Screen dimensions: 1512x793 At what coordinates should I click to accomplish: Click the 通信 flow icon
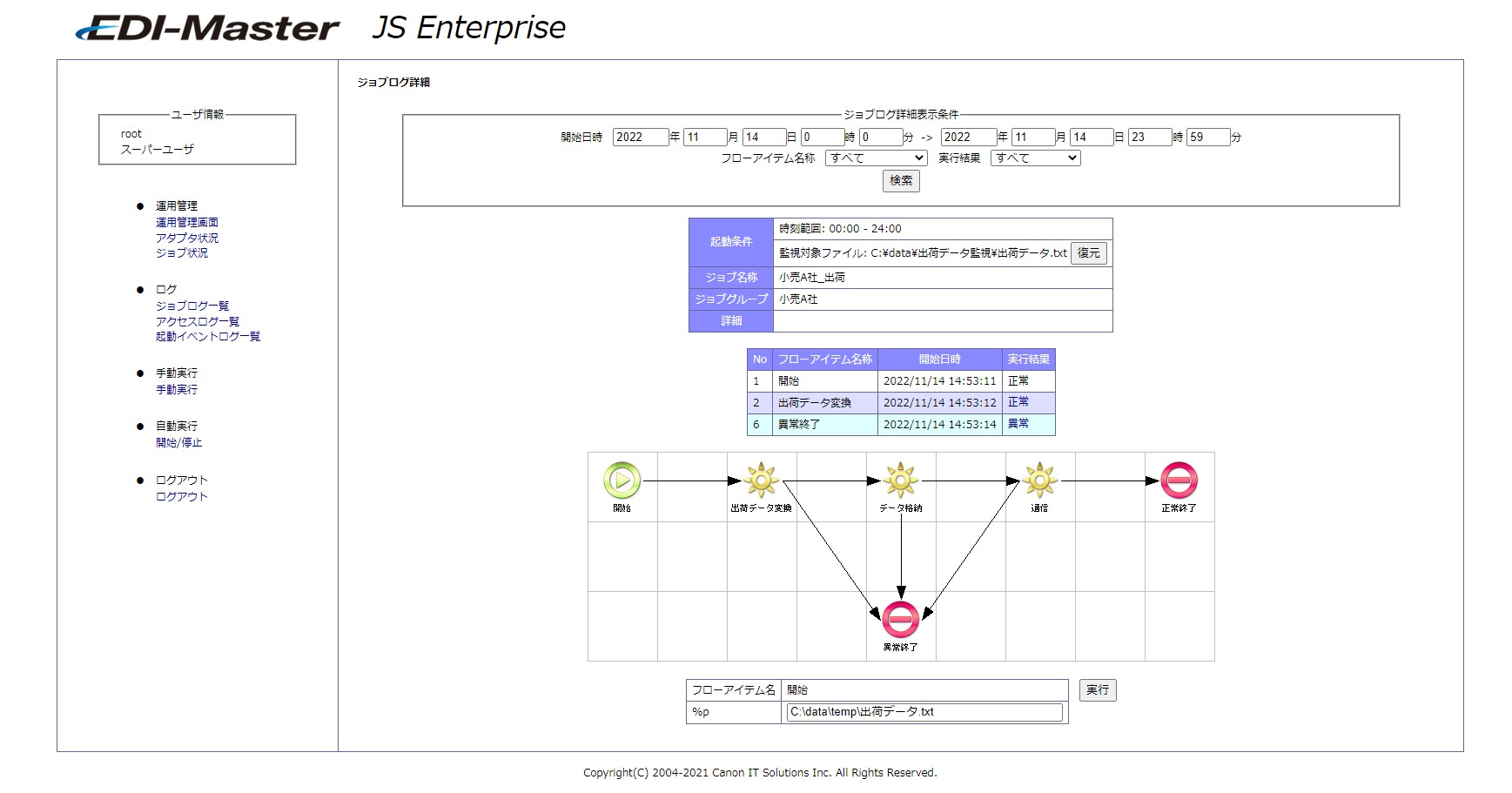(x=1039, y=481)
